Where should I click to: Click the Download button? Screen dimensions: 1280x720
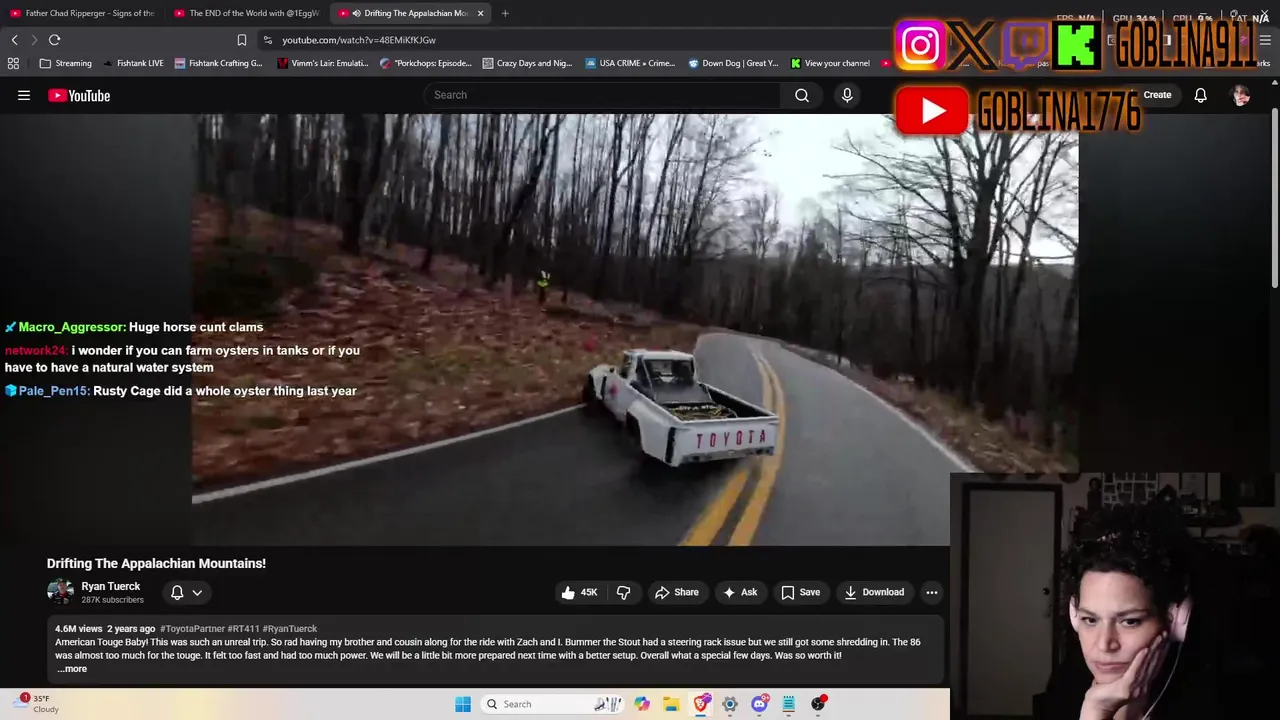pos(874,592)
